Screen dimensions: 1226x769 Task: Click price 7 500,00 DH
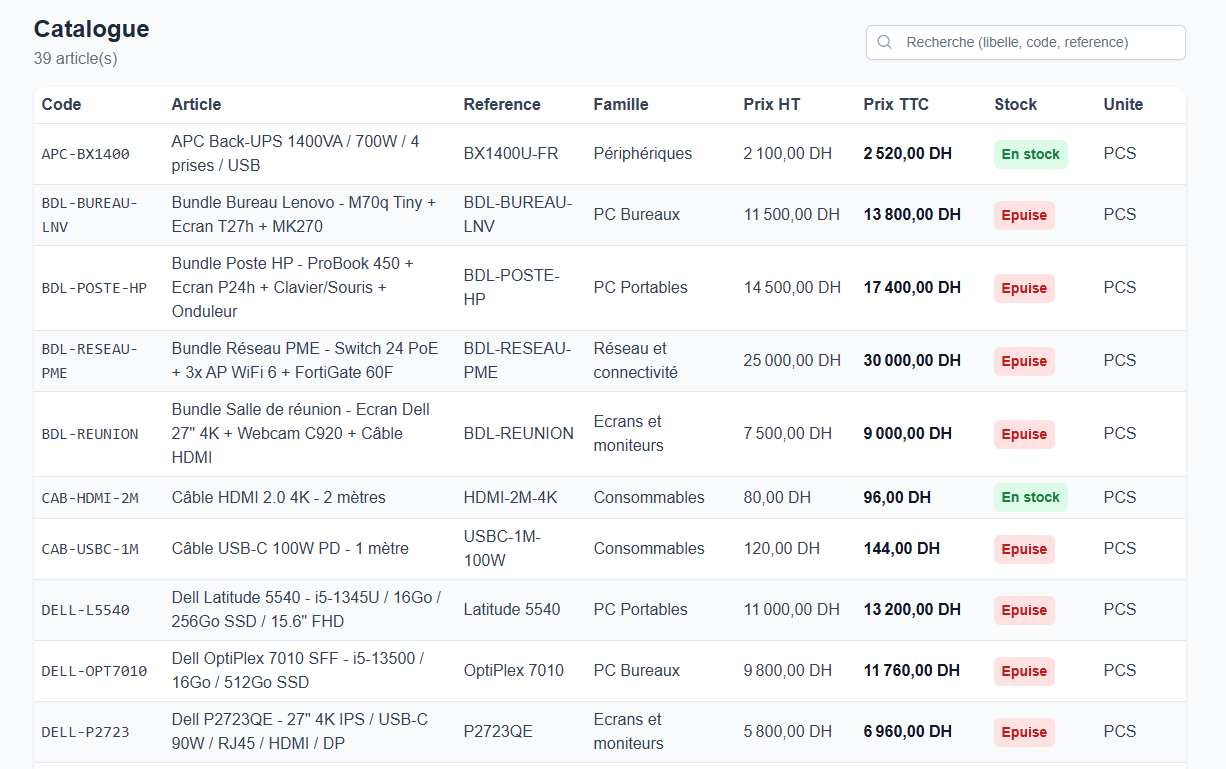pyautogui.click(x=788, y=433)
